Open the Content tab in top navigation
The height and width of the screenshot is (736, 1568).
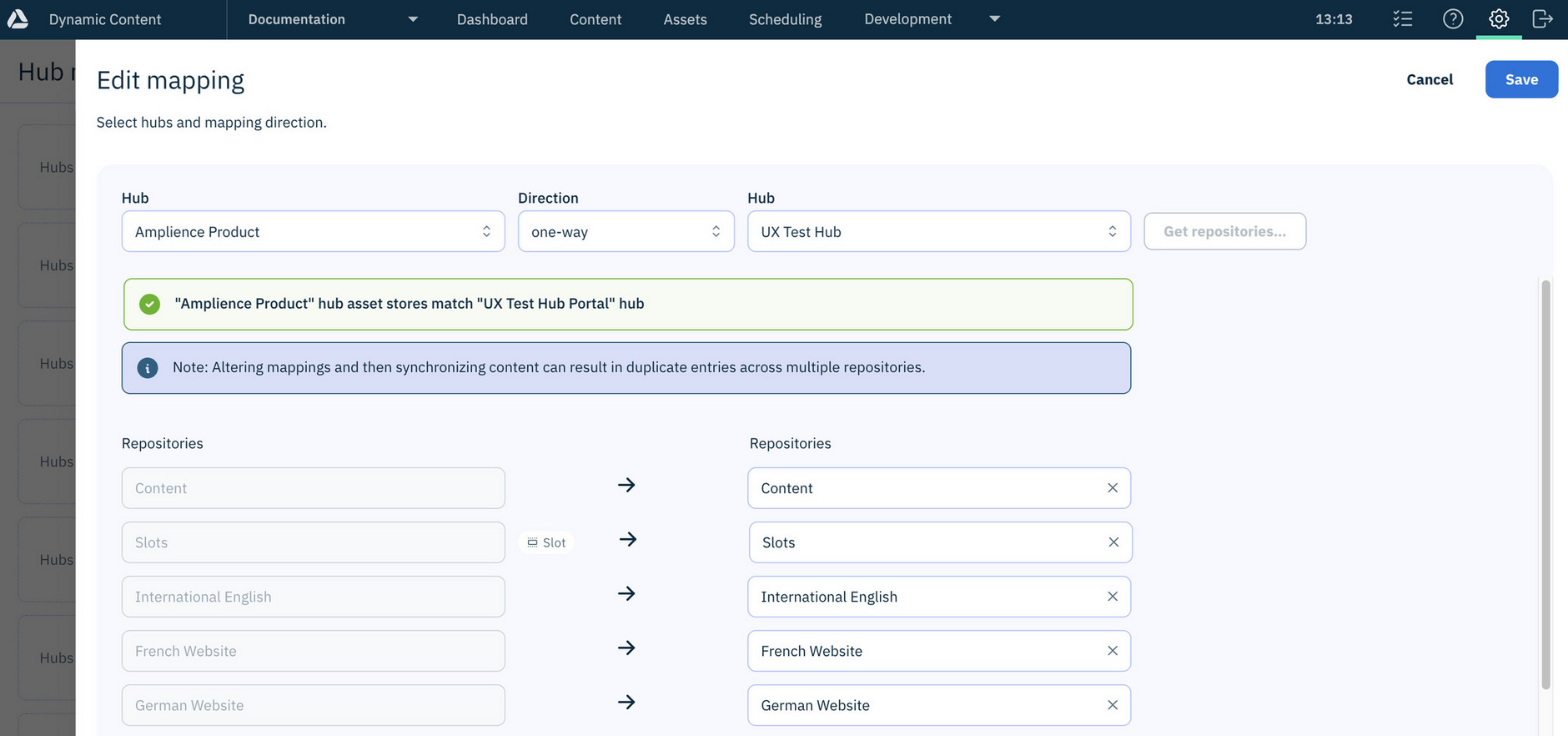pos(596,19)
